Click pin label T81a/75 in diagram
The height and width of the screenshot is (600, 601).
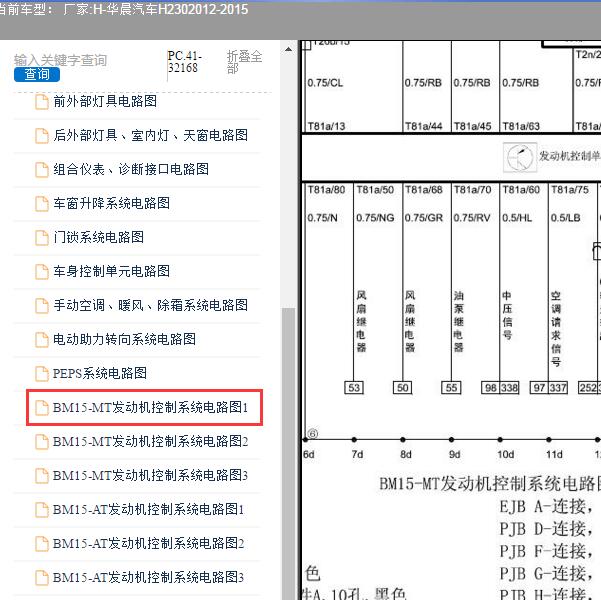[x=570, y=190]
